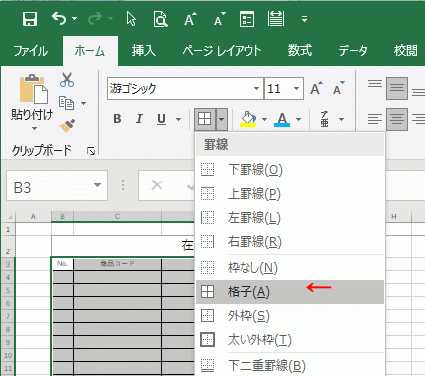Expand the font color arrow

click(299, 119)
